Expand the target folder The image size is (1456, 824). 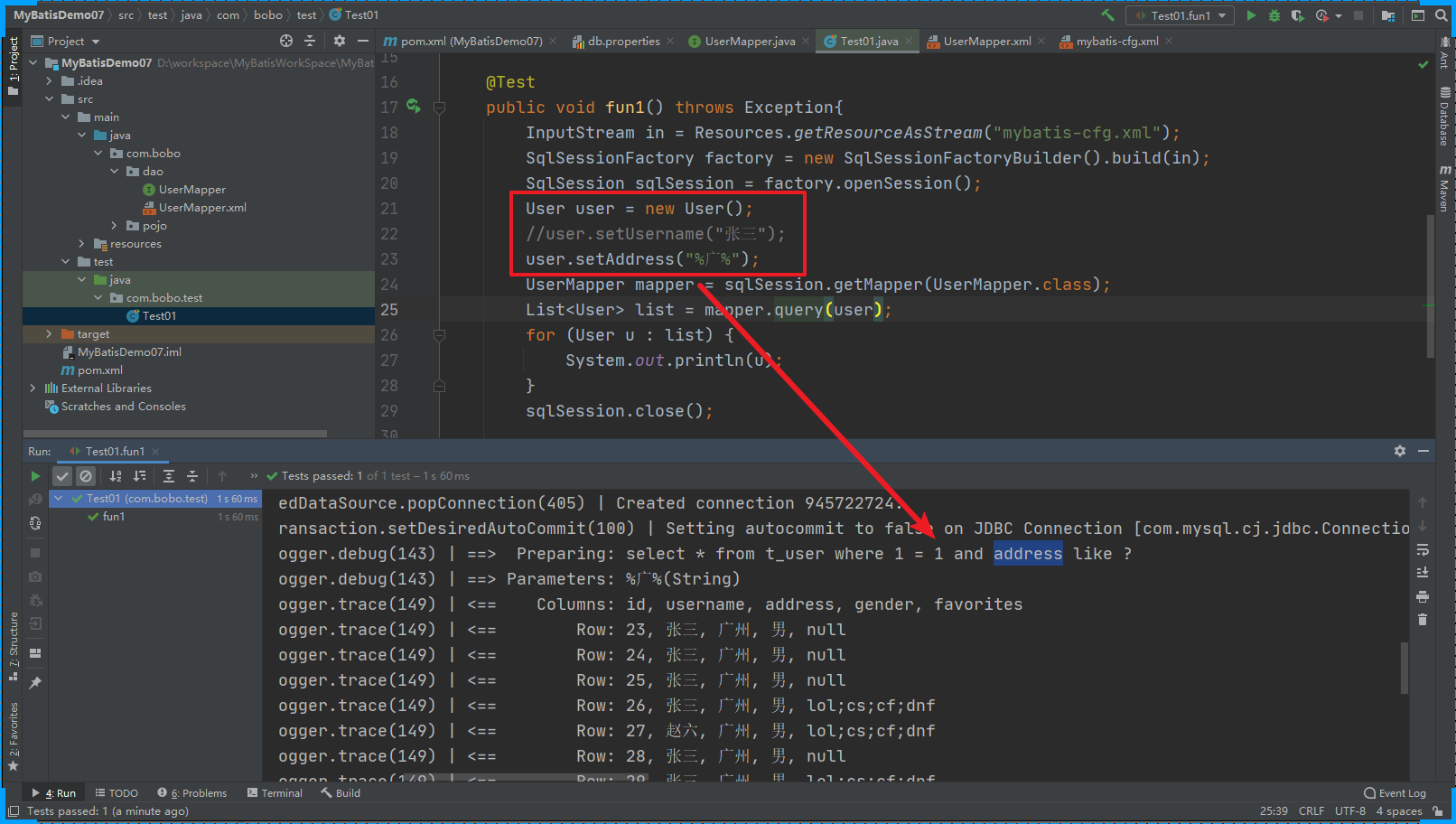click(x=50, y=334)
